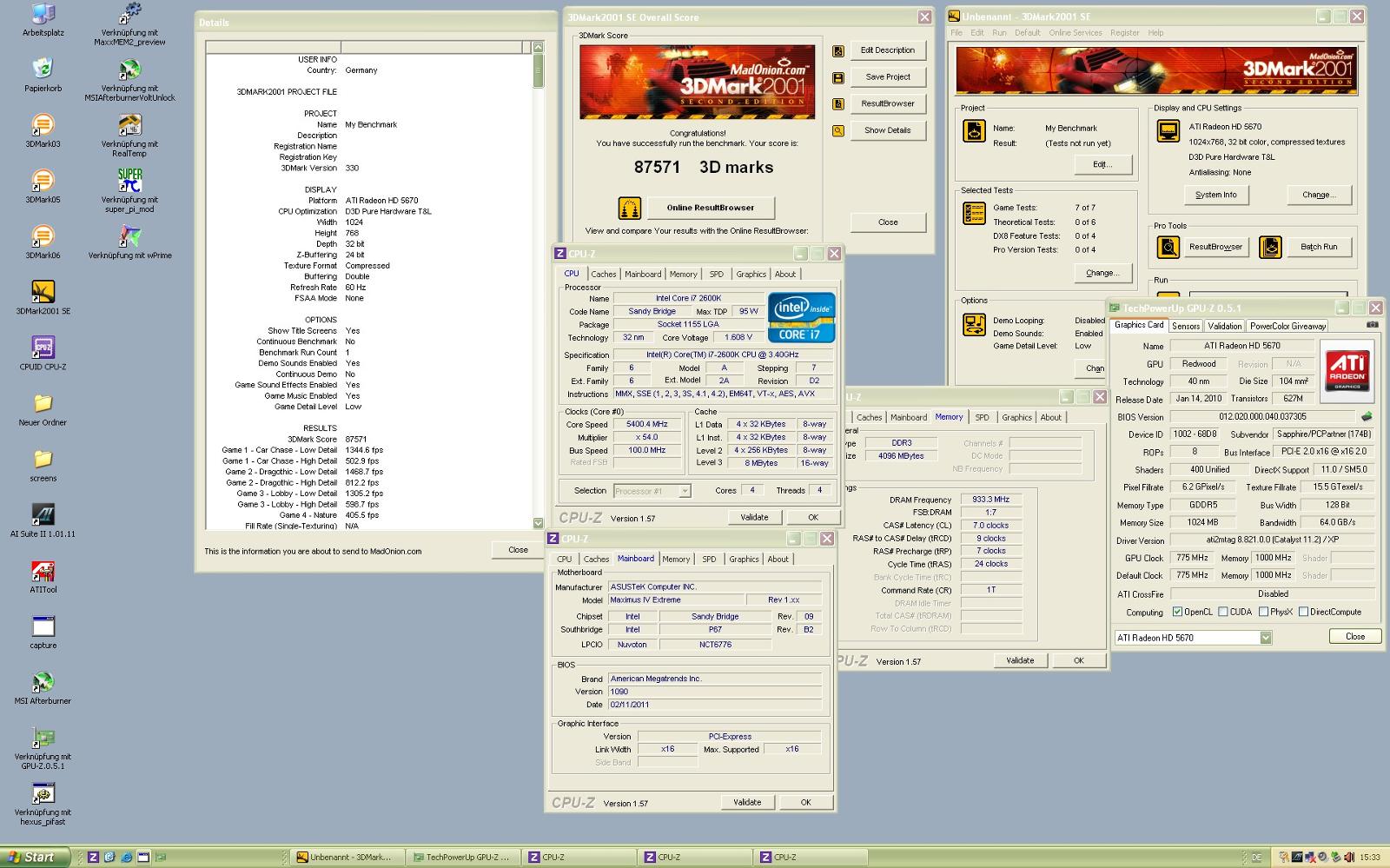Open the About tab in CPU-Z mainboard window
Image resolution: width=1390 pixels, height=868 pixels.
778,559
